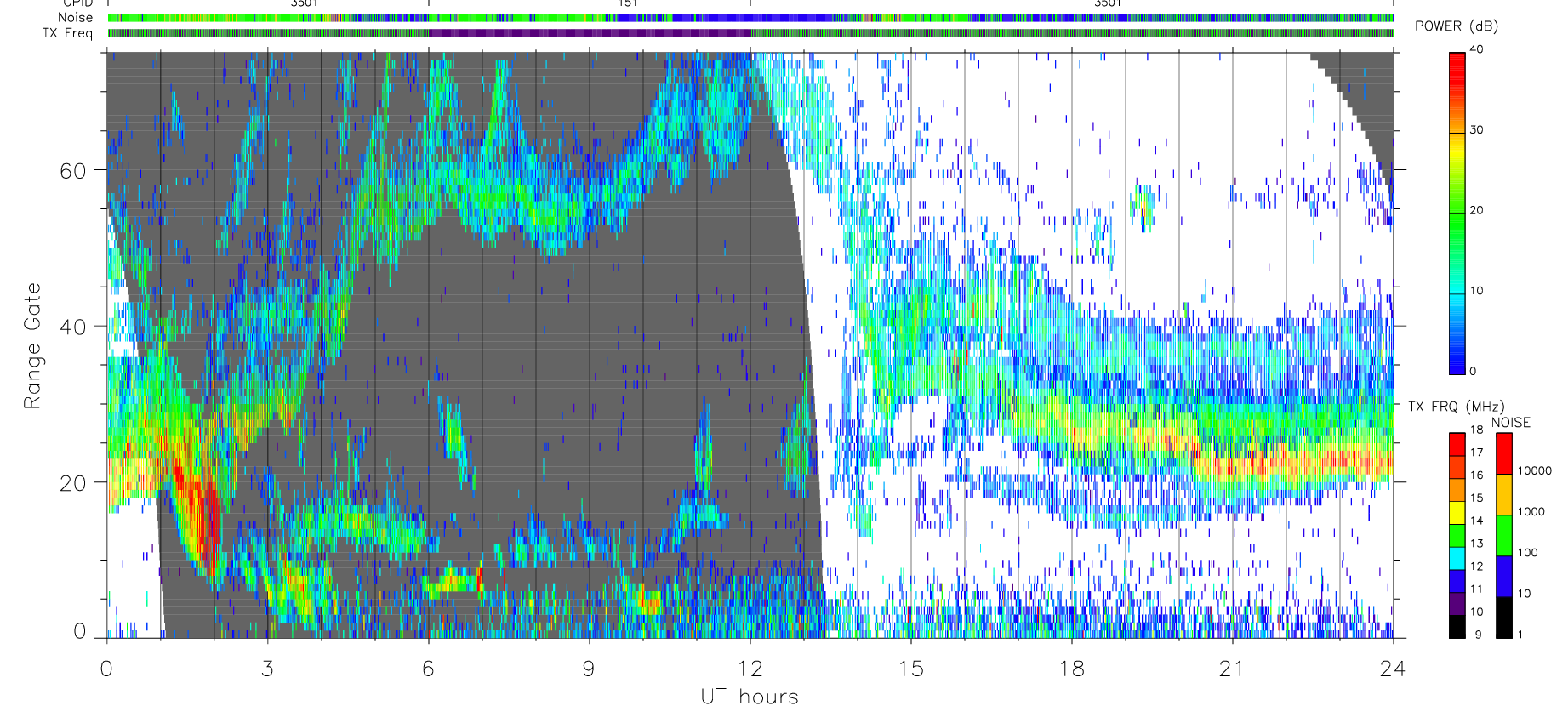This screenshot has width=1568, height=723.
Task: Click the 40 label on Range Gate axis
Action: point(73,327)
